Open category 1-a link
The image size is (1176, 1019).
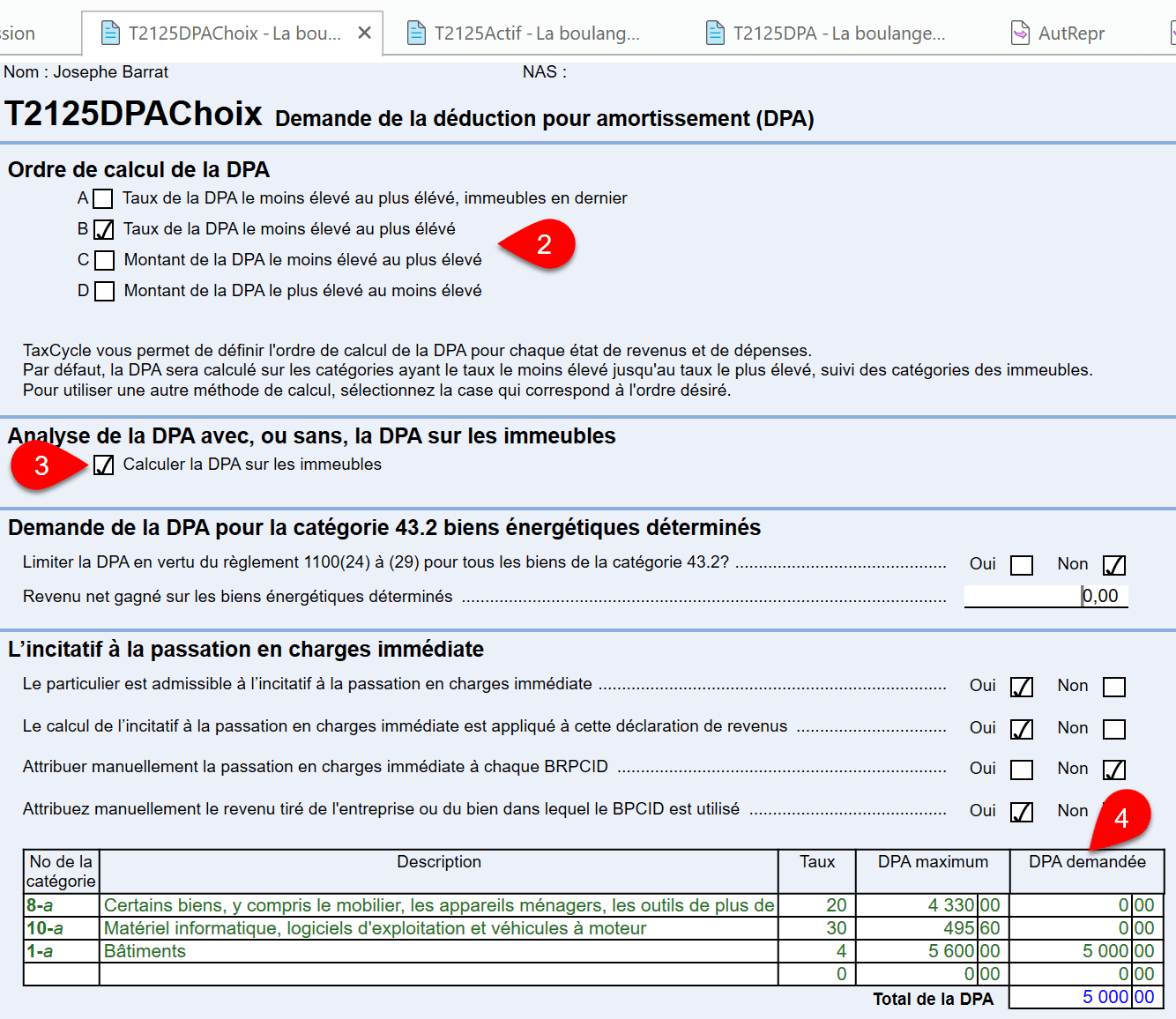pos(40,951)
